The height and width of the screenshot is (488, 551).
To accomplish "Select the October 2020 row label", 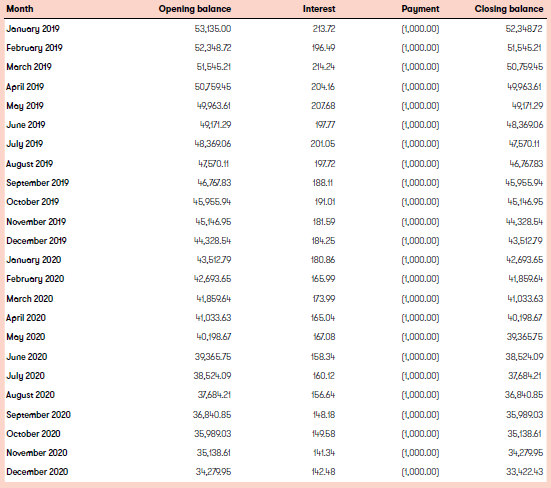I will (x=33, y=434).
